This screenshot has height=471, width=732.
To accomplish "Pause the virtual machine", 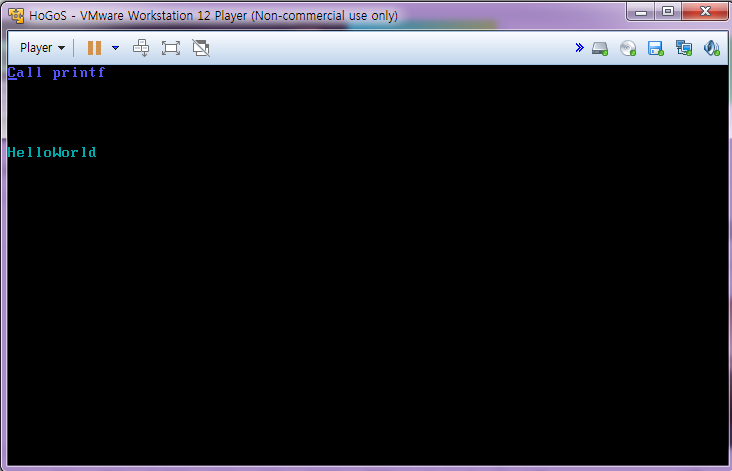I will tap(94, 48).
